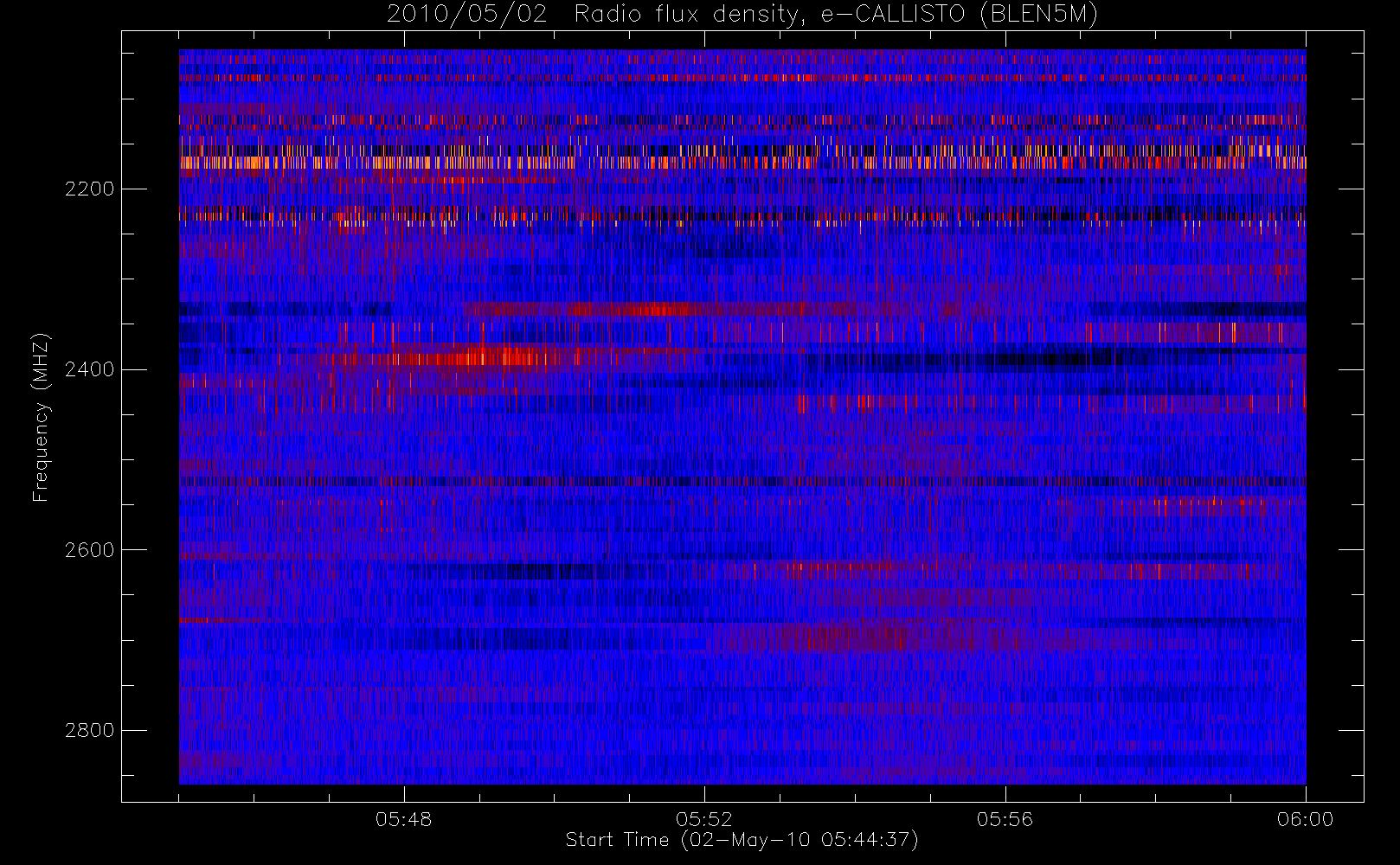Click the 2200 frequency tick label
Screen dimensions: 1400x865
(89, 189)
